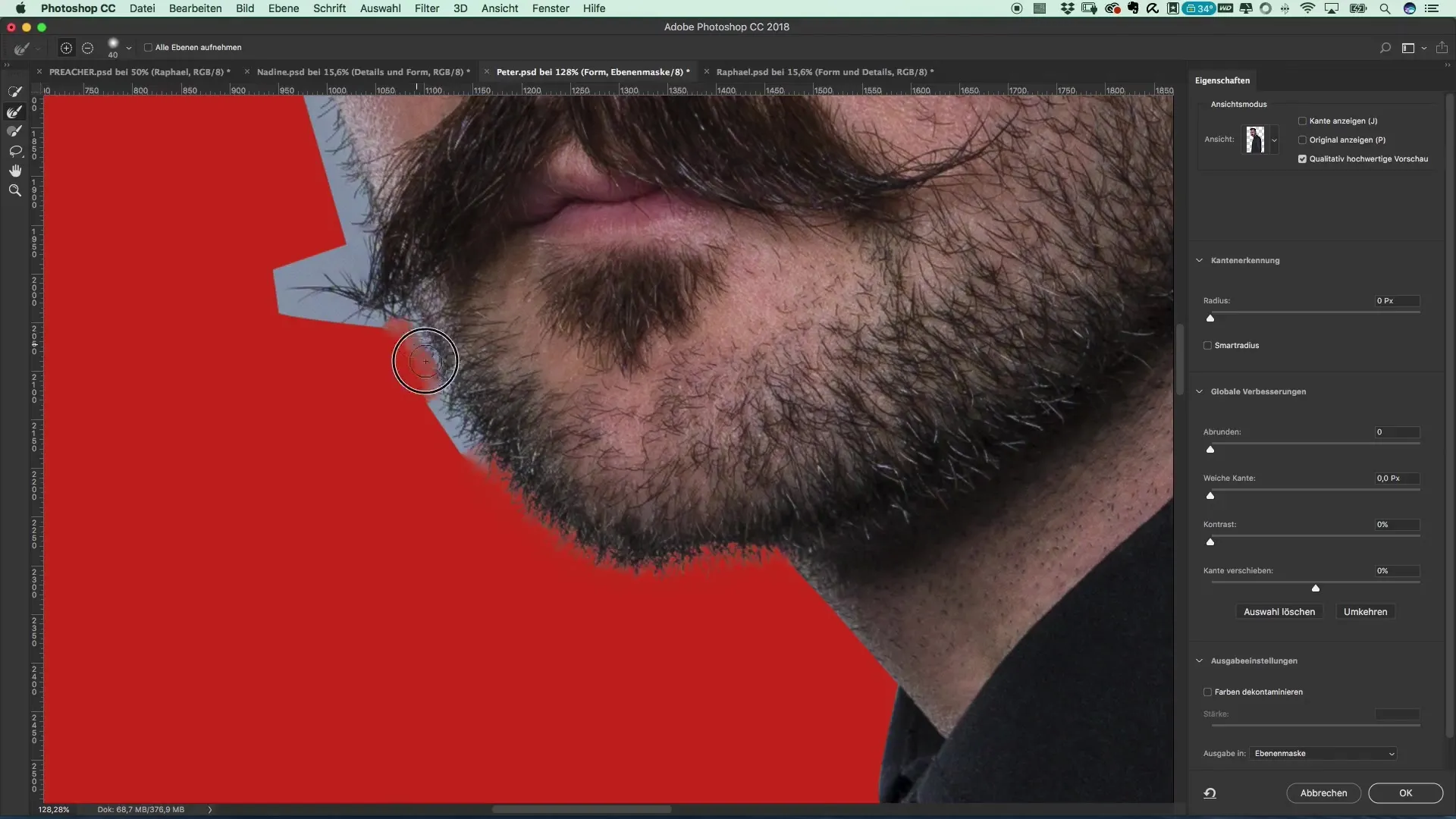Enable Kante anzeigen checkbox
The width and height of the screenshot is (1456, 819).
(x=1302, y=121)
